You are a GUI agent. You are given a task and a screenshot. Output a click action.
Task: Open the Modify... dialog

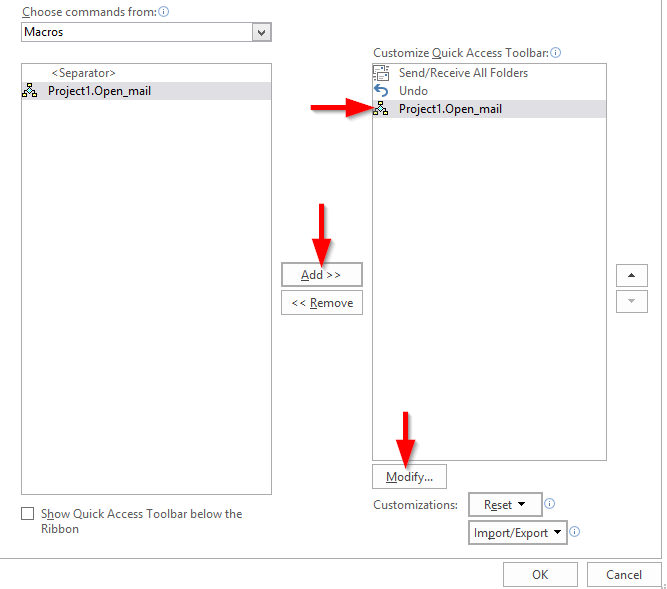[x=409, y=477]
